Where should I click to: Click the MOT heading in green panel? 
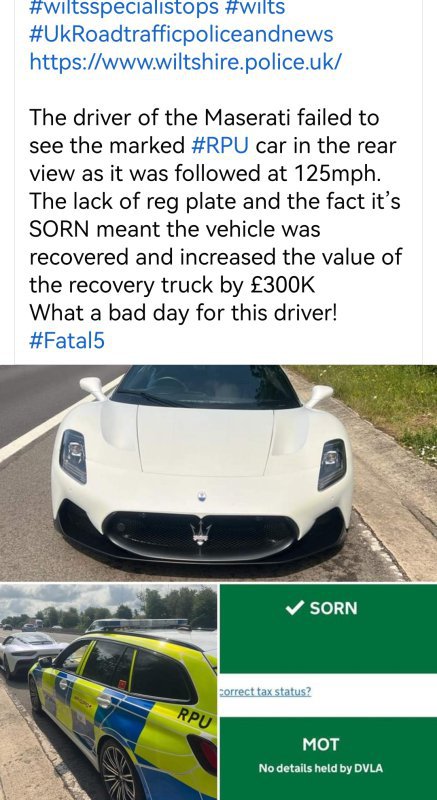click(x=320, y=744)
